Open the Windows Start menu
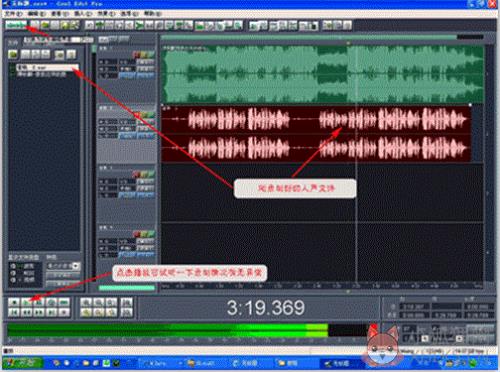This screenshot has height=372, width=500. [23, 363]
